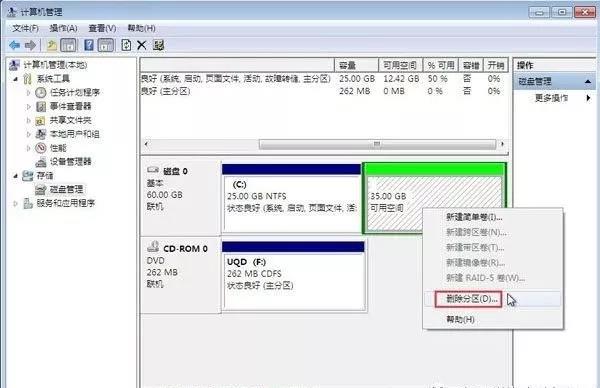Viewport: 600px width, 388px height.
Task: Click the volume list scroll right arrow
Action: point(502,144)
